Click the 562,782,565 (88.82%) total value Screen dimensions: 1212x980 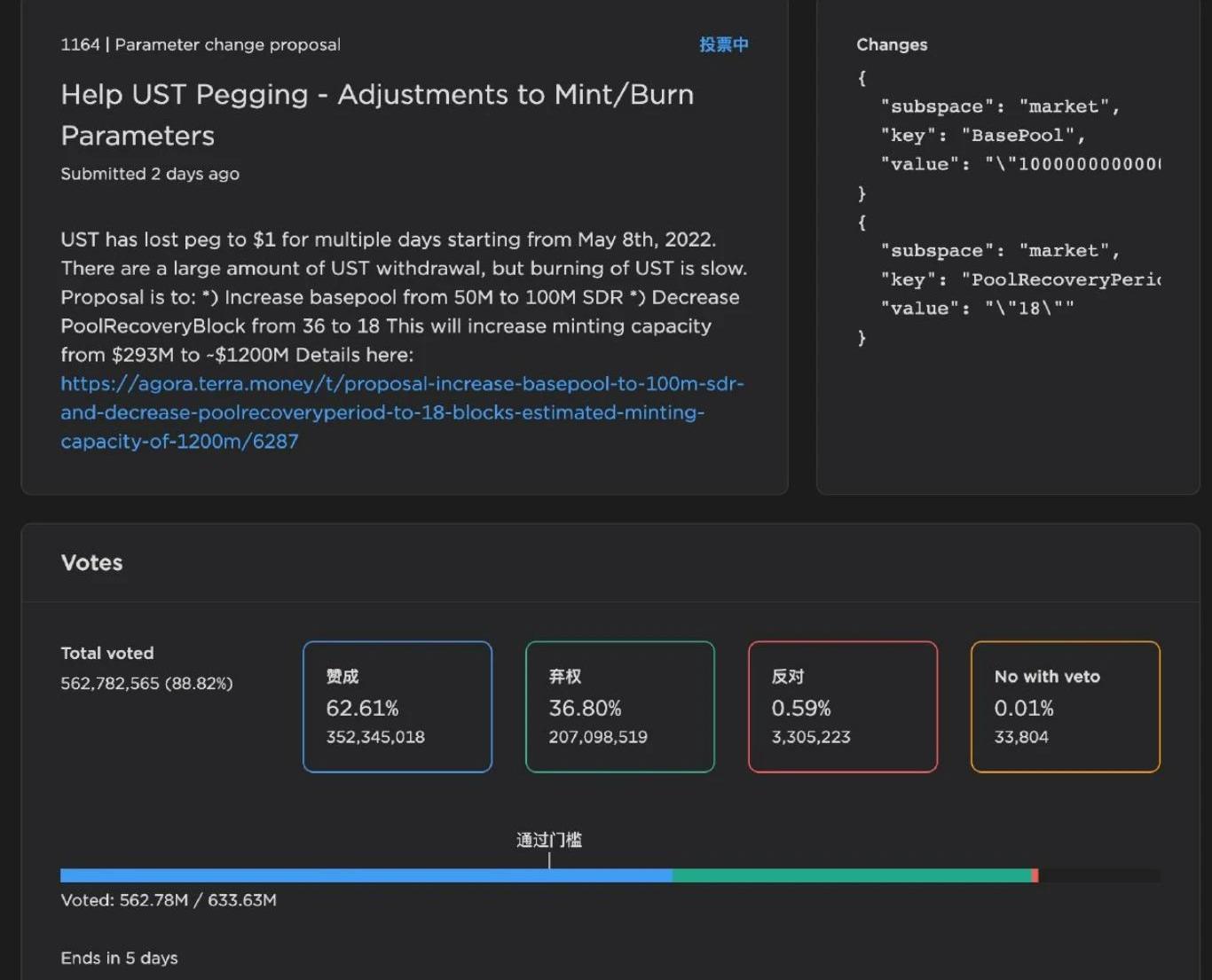point(146,684)
